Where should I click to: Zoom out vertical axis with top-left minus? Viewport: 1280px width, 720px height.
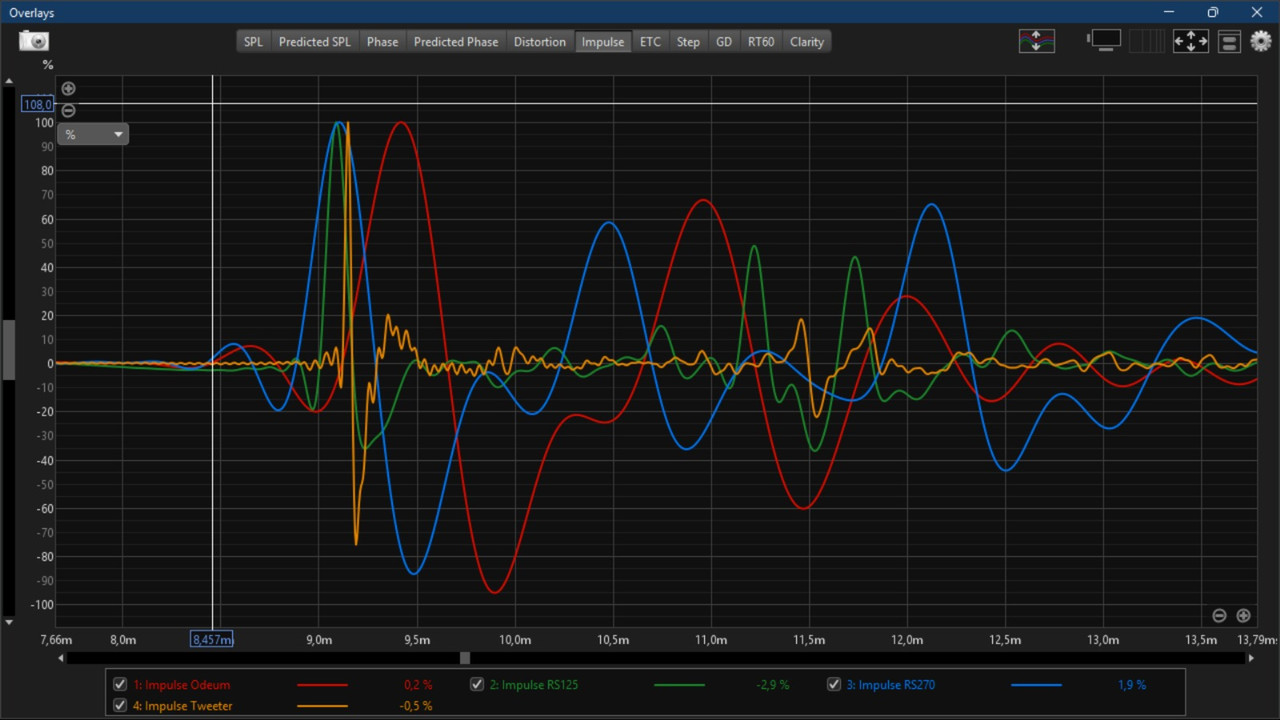click(x=68, y=110)
